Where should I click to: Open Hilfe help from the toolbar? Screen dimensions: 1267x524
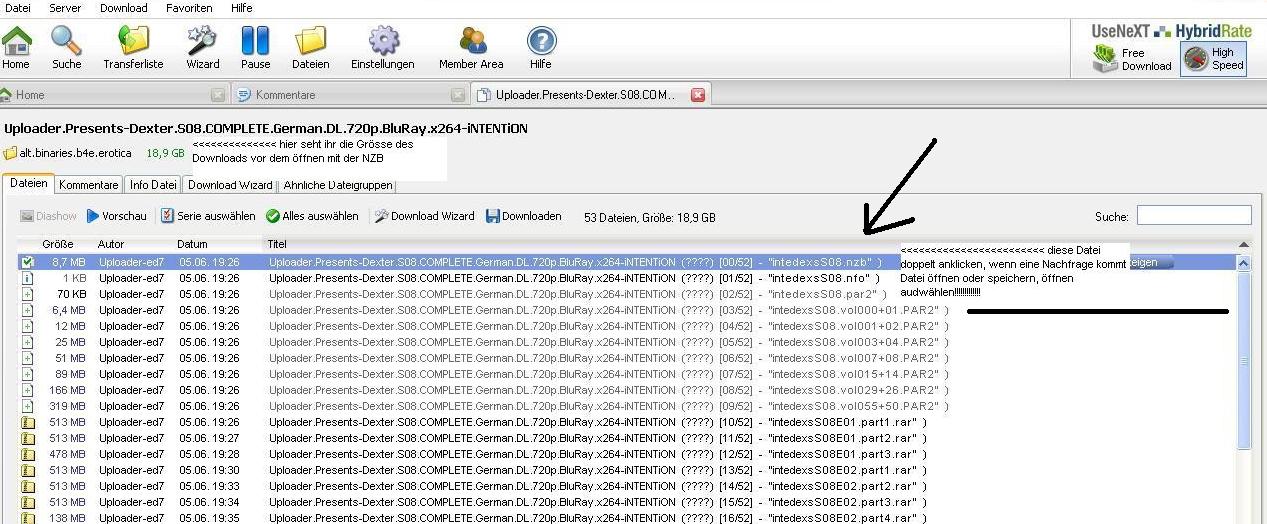tap(541, 48)
